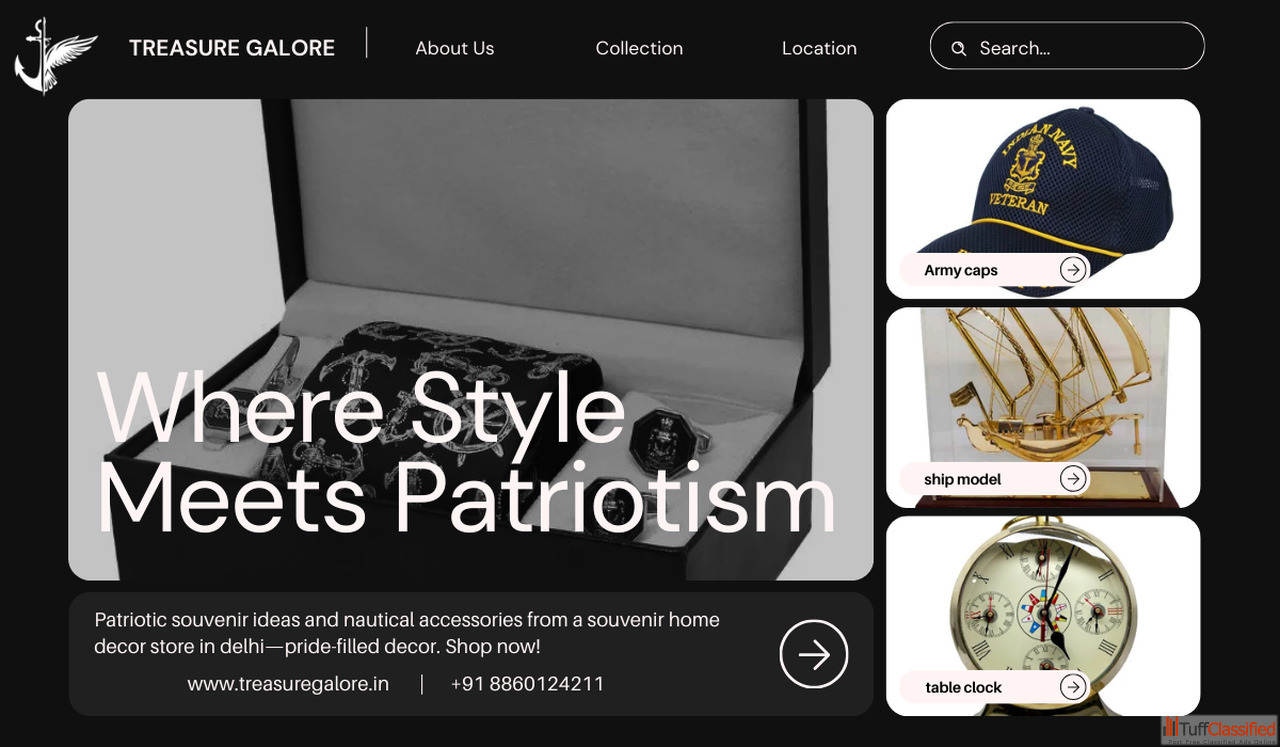Open the About Us menu item
1280x747 pixels.
[455, 48]
